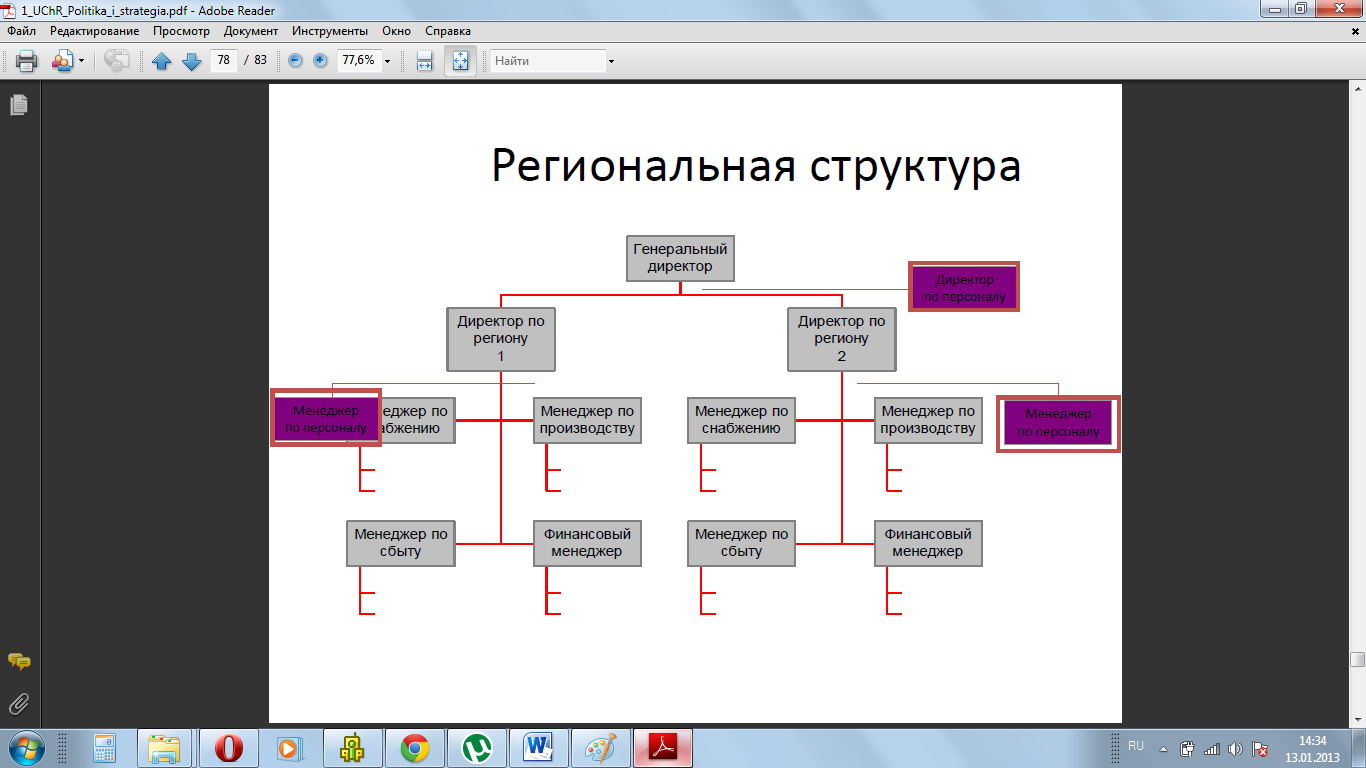Open the Справка menu
The image size is (1366, 768).
tap(448, 31)
